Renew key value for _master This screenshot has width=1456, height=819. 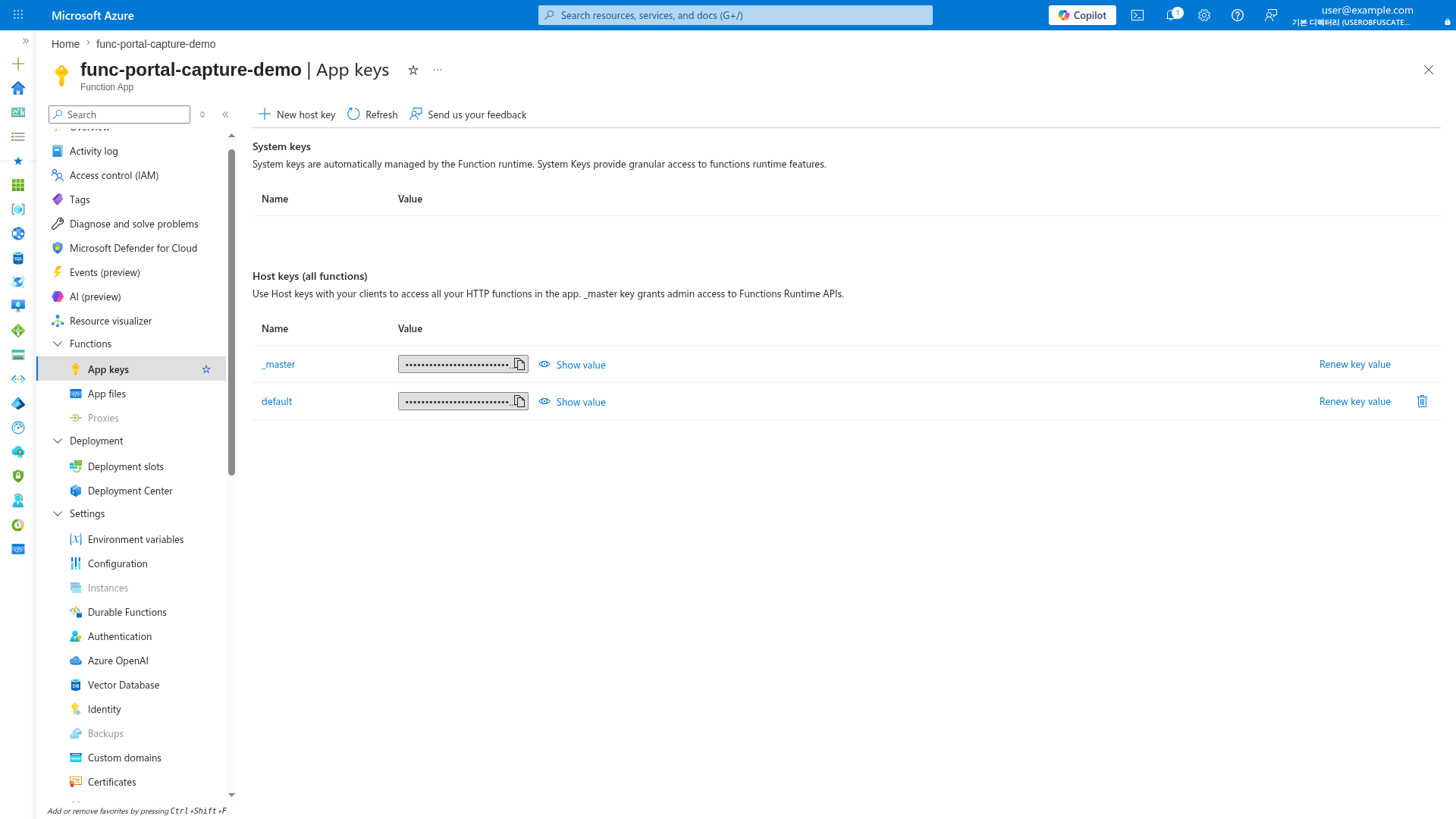coord(1354,364)
